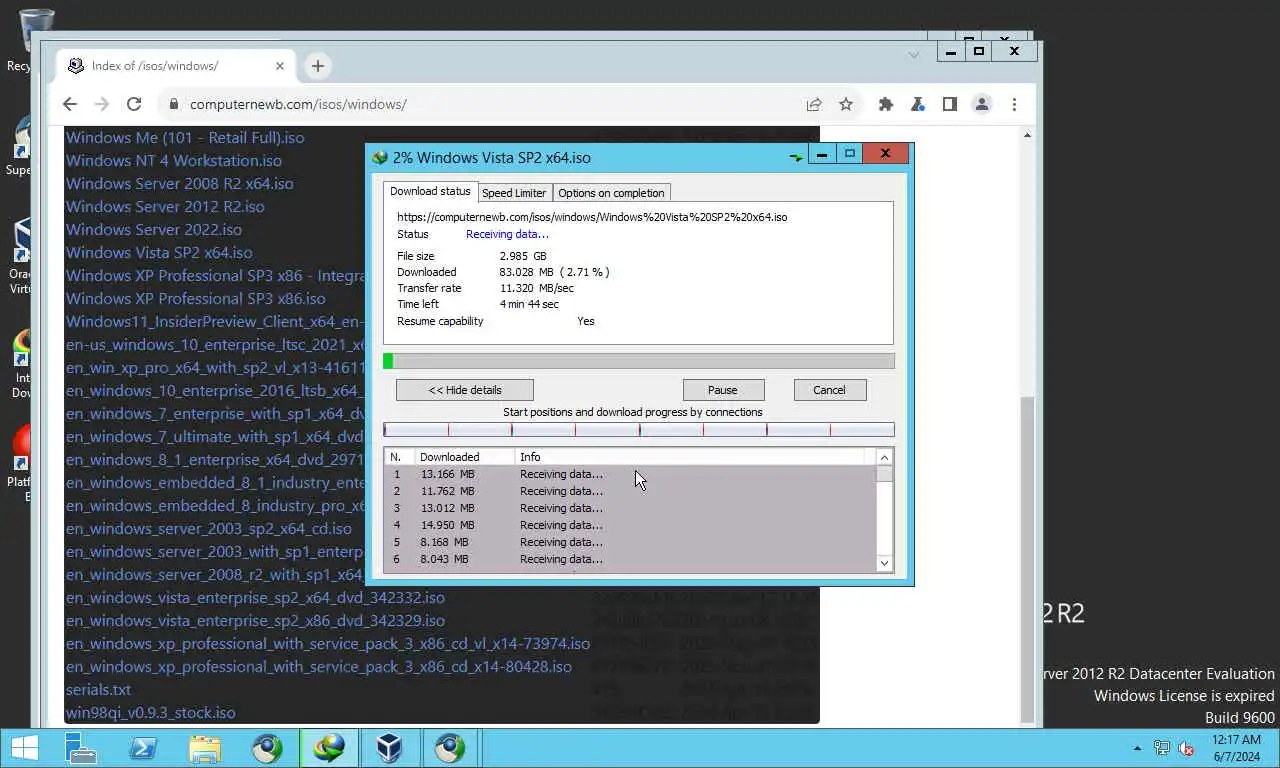
Task: Open Chrome three-dot menu
Action: pyautogui.click(x=1014, y=104)
